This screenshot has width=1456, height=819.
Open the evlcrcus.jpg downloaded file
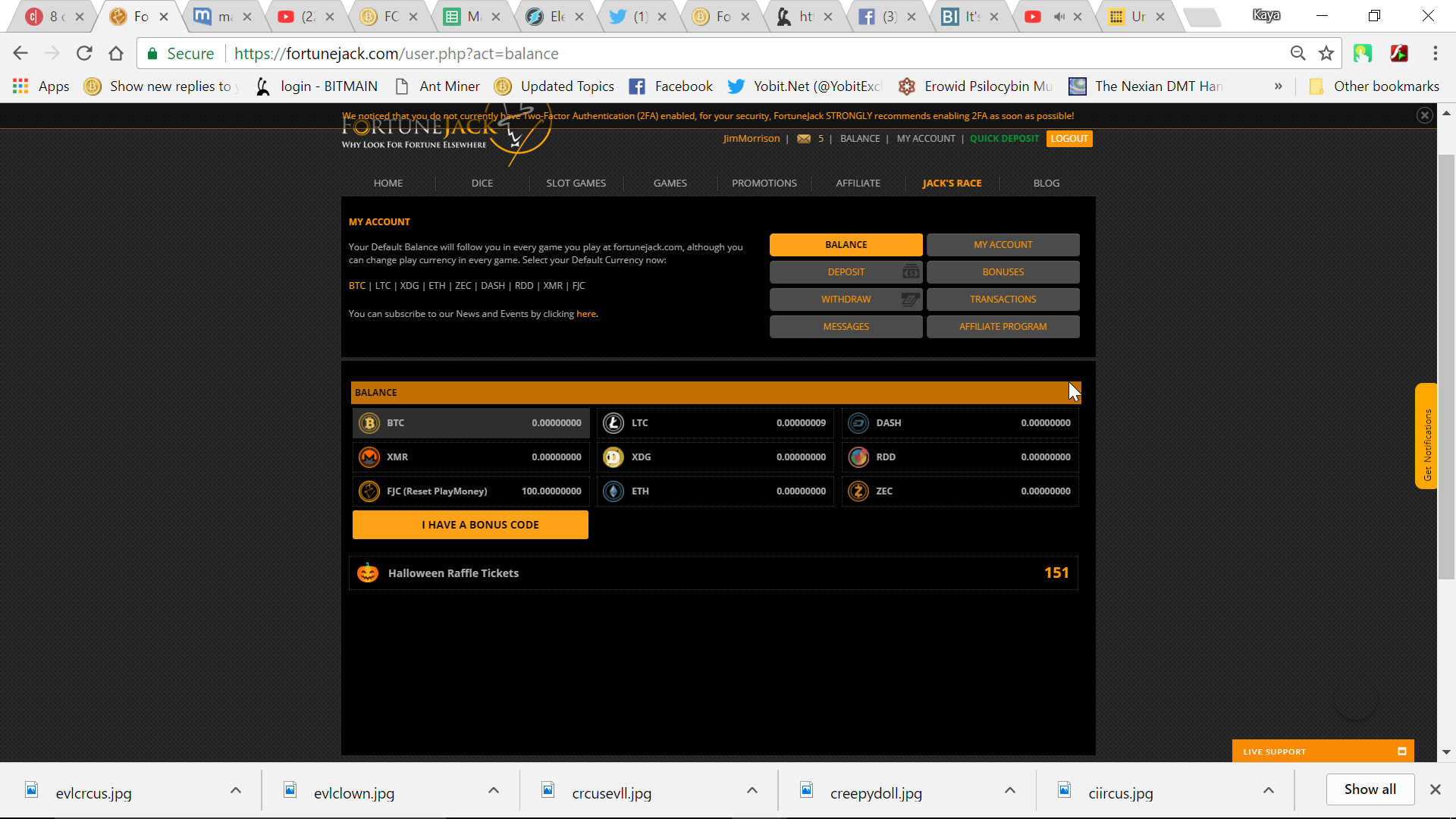[x=93, y=793]
